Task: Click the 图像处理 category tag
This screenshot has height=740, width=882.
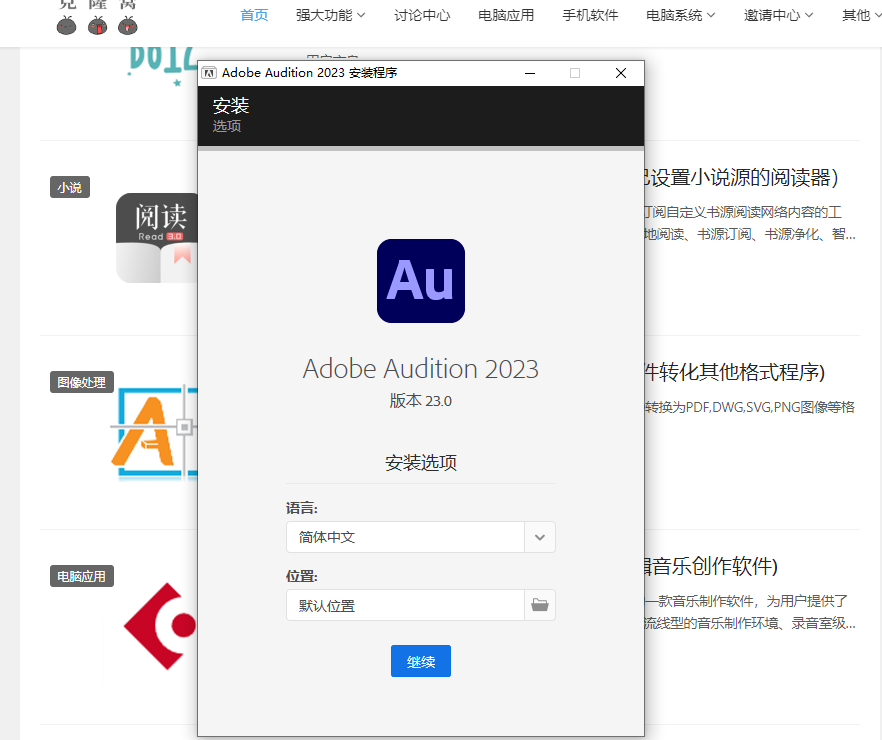Action: tap(82, 382)
